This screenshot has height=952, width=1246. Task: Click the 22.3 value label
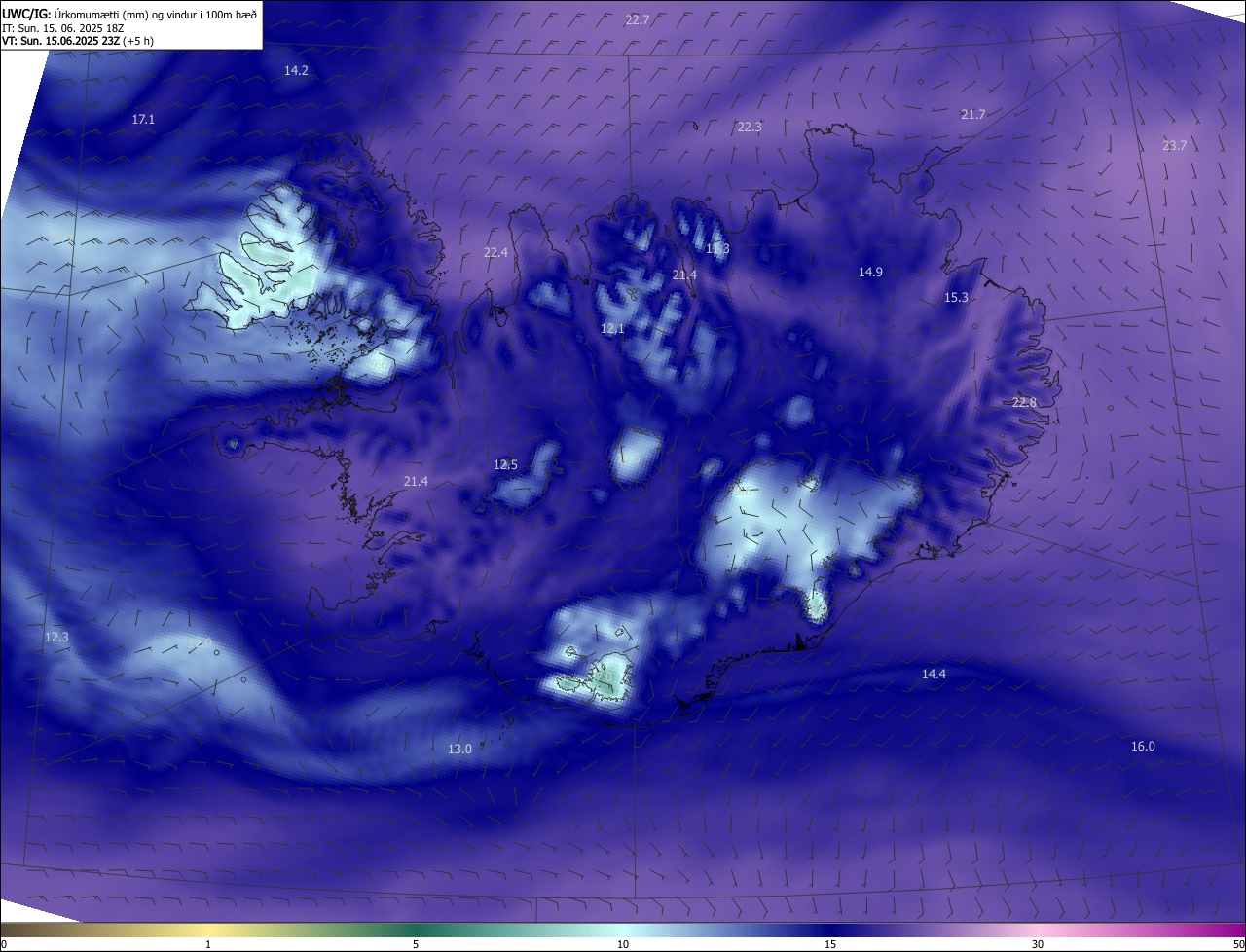[749, 127]
